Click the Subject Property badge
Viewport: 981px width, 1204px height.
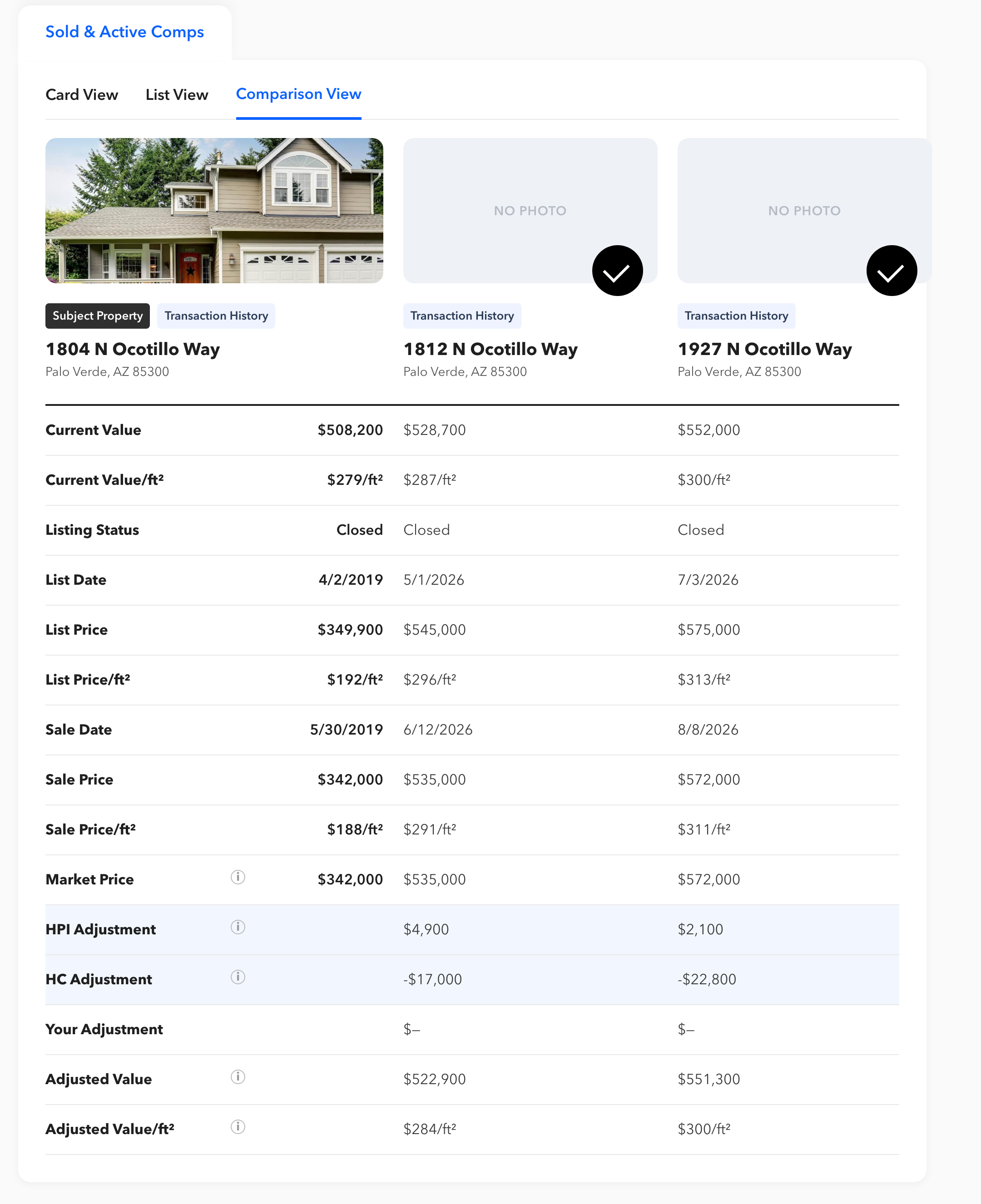(98, 316)
